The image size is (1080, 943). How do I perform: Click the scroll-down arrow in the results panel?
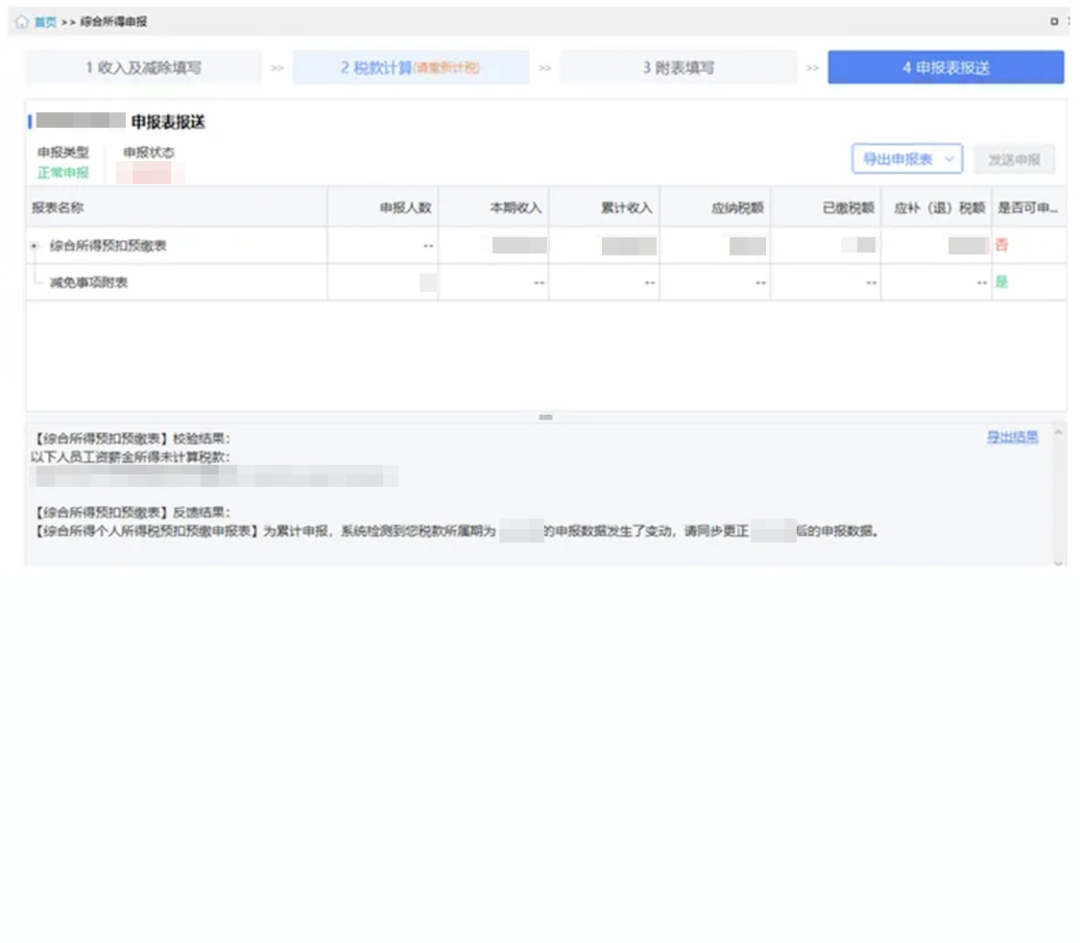(1058, 564)
